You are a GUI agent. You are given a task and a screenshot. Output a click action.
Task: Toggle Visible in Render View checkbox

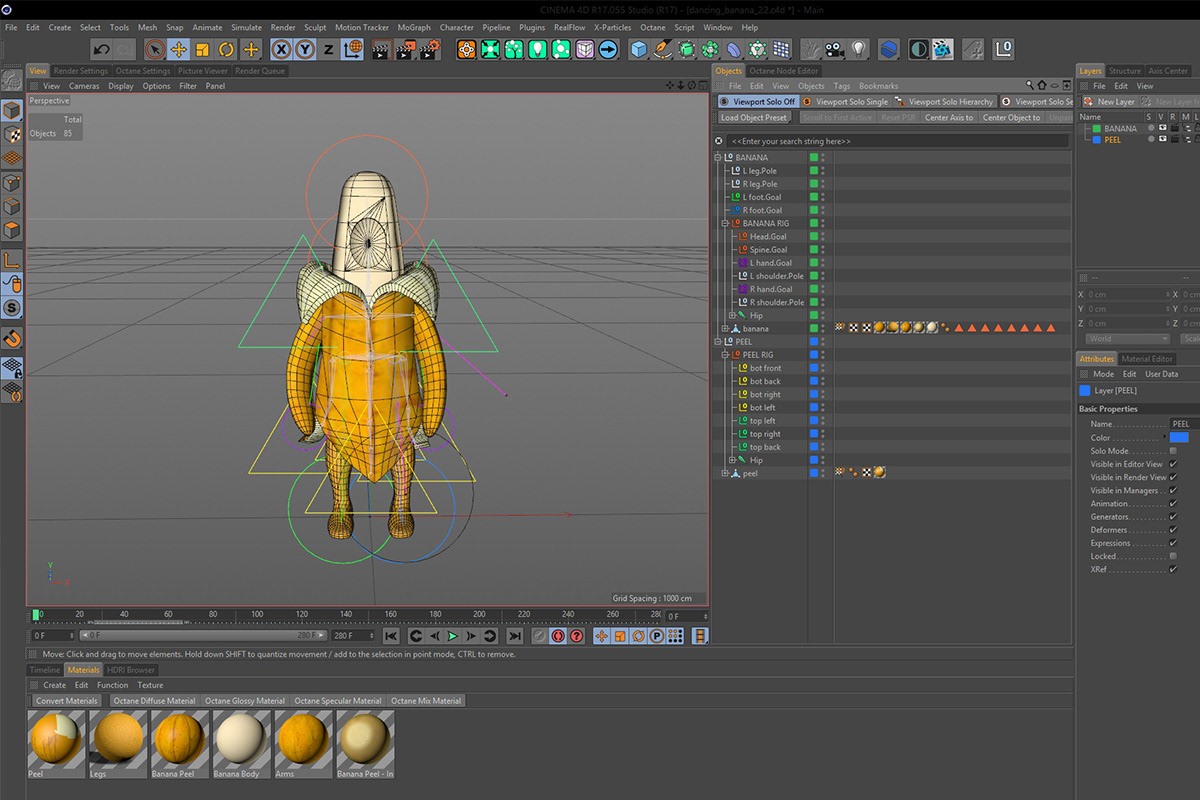coord(1173,477)
